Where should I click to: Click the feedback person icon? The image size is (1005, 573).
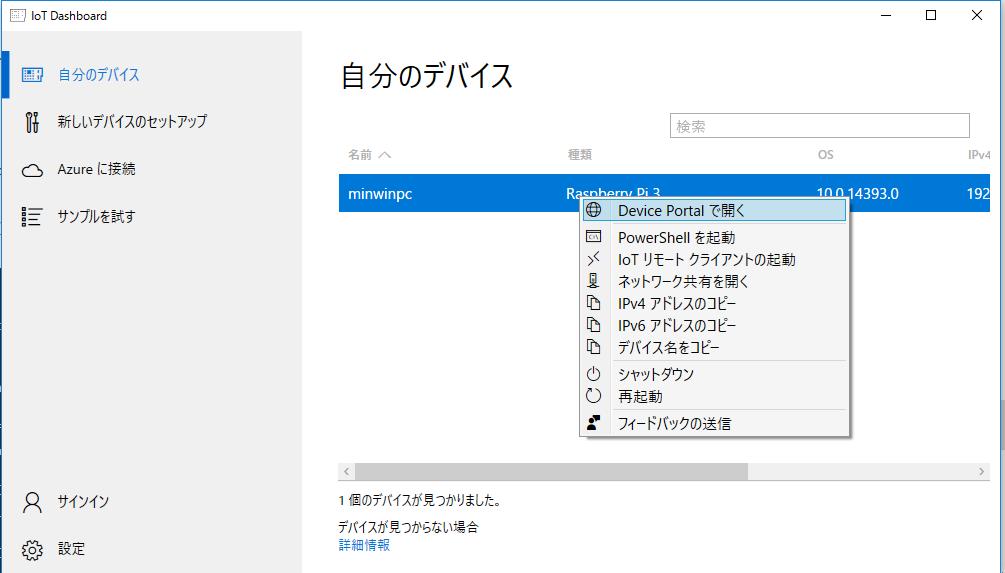click(594, 423)
